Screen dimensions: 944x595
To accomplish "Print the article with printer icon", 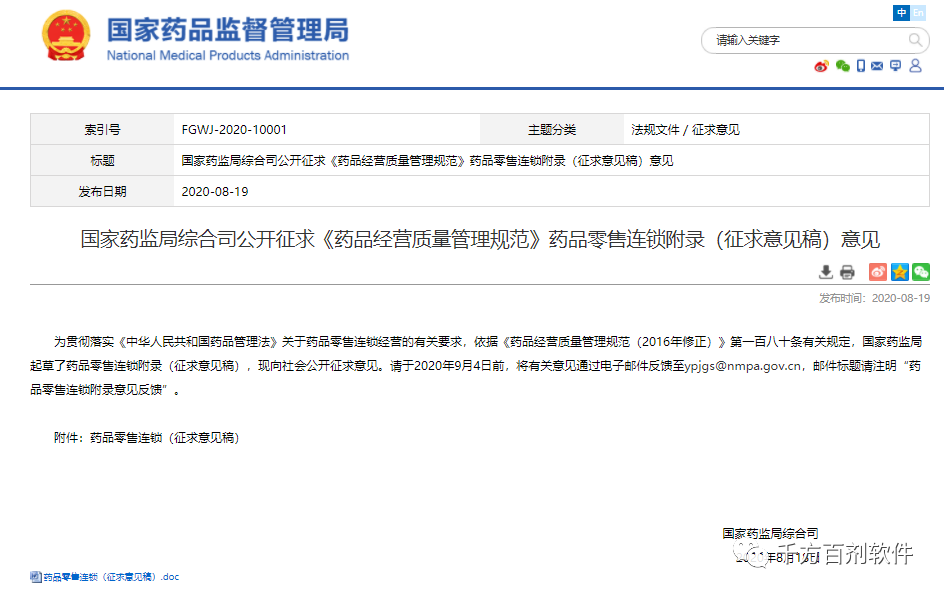I will (x=847, y=272).
